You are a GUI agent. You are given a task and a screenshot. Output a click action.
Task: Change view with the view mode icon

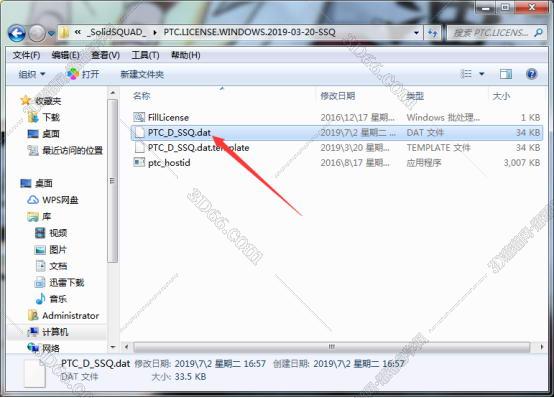point(466,74)
